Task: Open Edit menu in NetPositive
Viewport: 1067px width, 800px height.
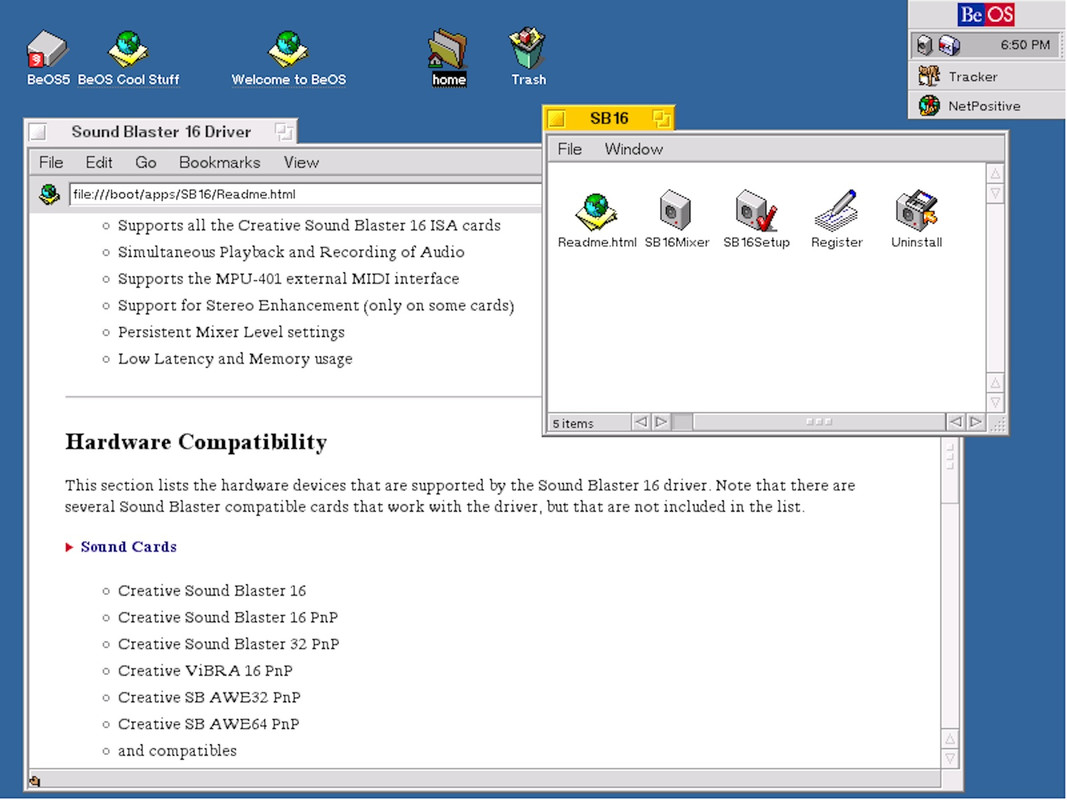Action: pos(99,163)
